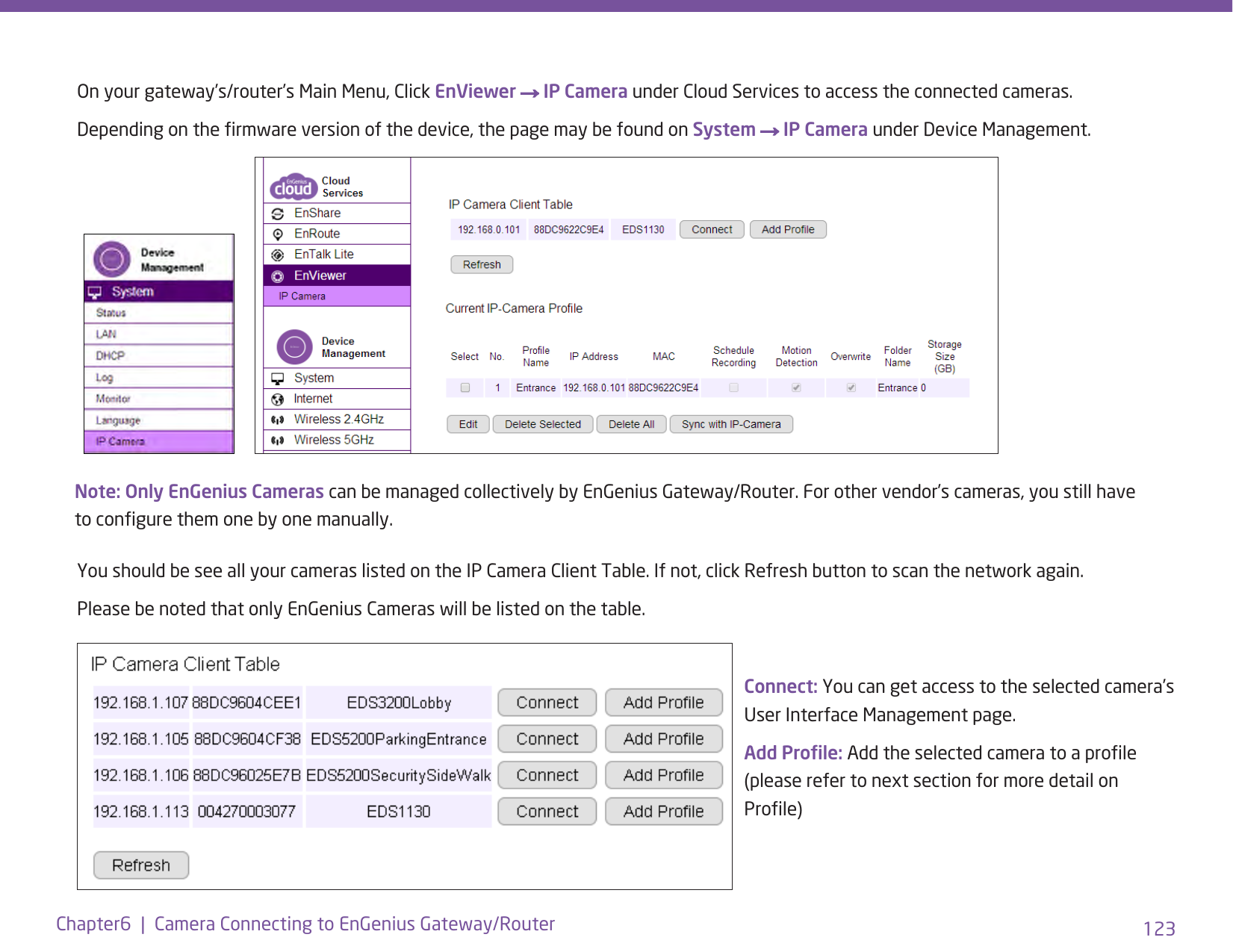Add Profile for EDS5200ParkingEntrance camera

click(x=664, y=739)
